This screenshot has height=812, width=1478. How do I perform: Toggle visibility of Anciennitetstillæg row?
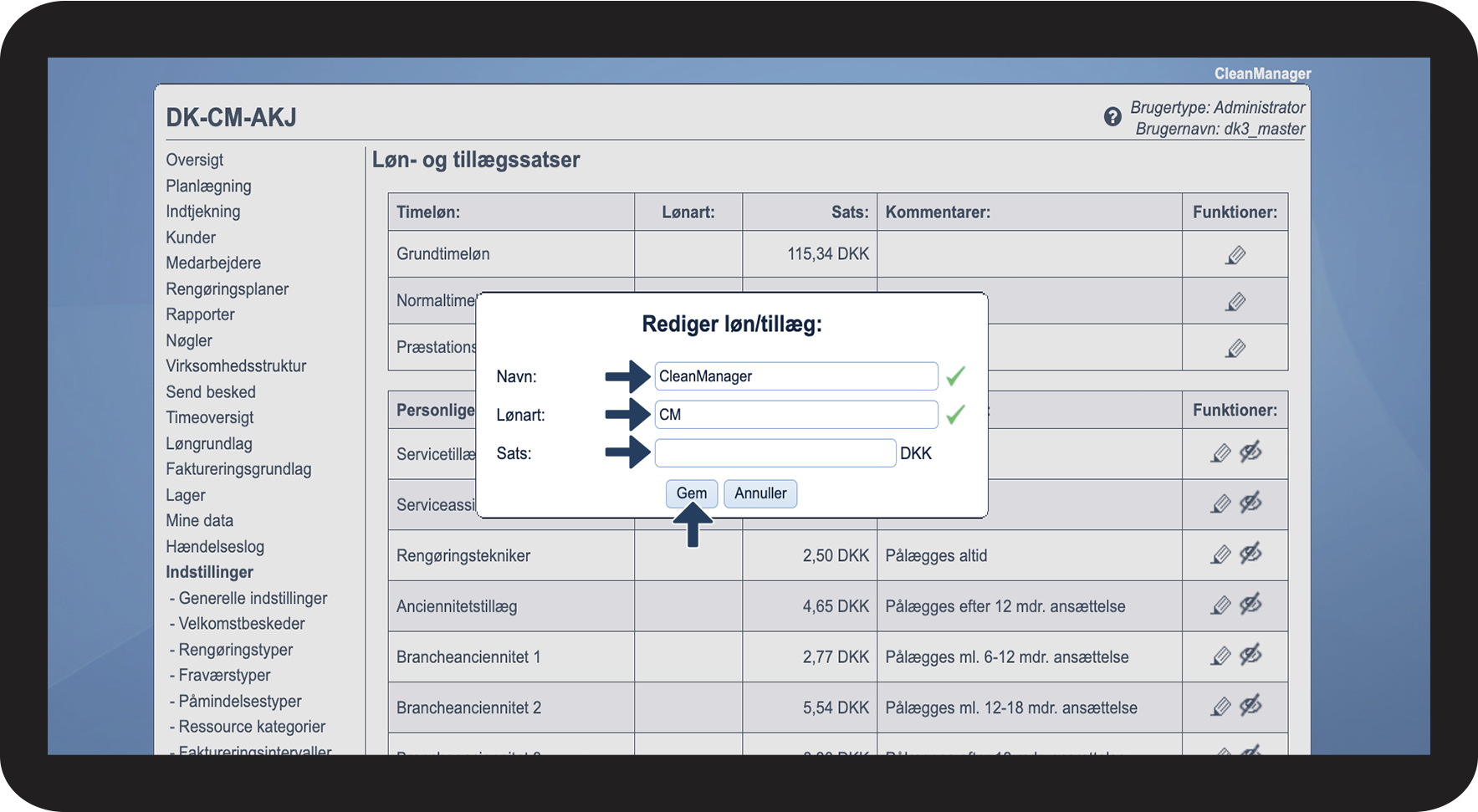pyautogui.click(x=1250, y=605)
